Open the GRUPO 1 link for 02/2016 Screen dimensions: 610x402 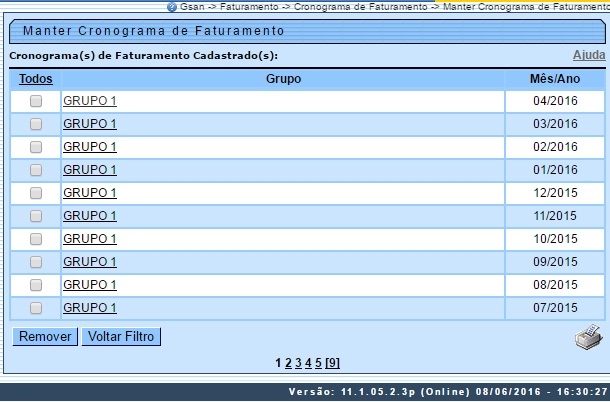click(90, 147)
